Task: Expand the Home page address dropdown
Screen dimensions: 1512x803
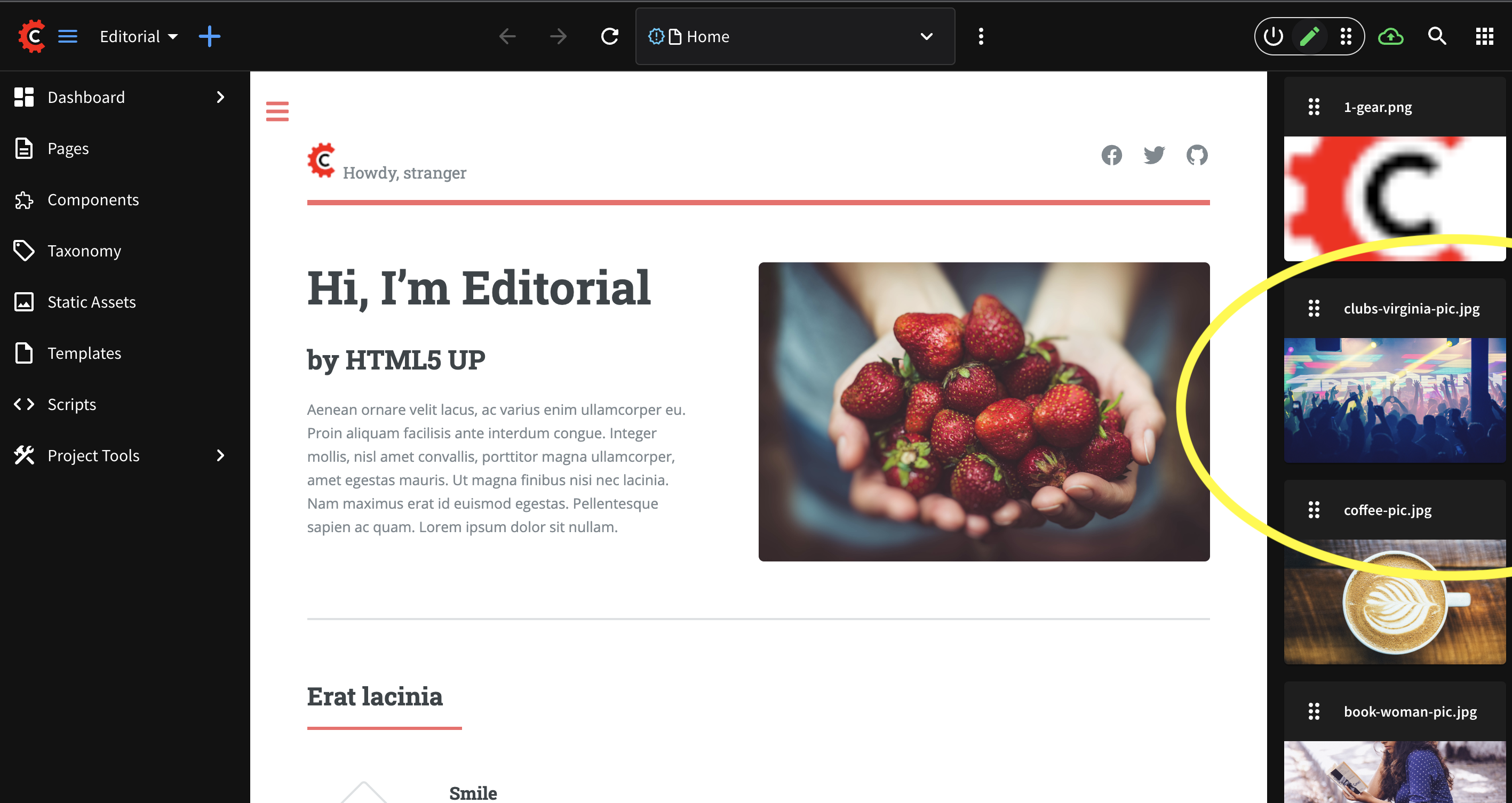Action: coord(926,36)
